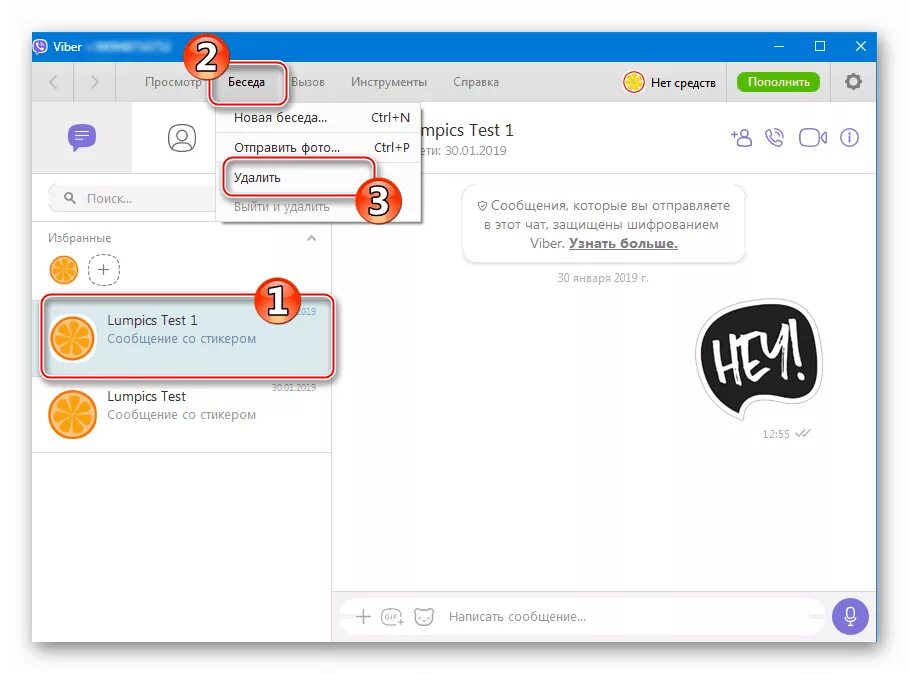Start a voice call with Lumpics Test 1
The height and width of the screenshot is (674, 909).
[775, 138]
